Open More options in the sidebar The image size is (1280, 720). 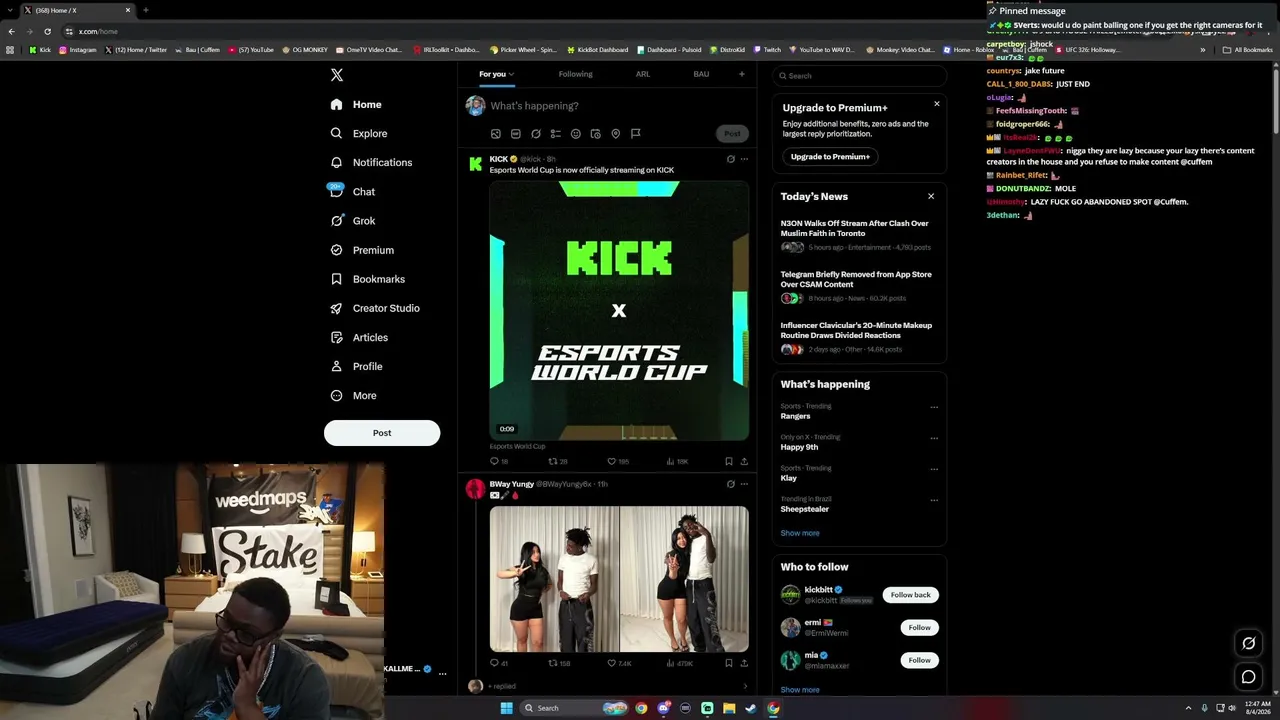(353, 396)
